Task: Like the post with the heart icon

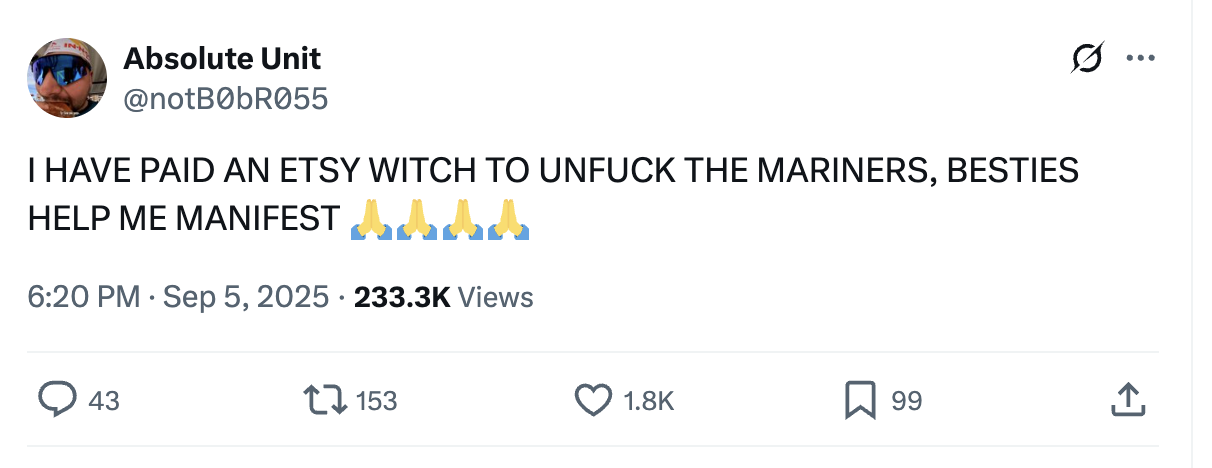Action: (x=593, y=401)
